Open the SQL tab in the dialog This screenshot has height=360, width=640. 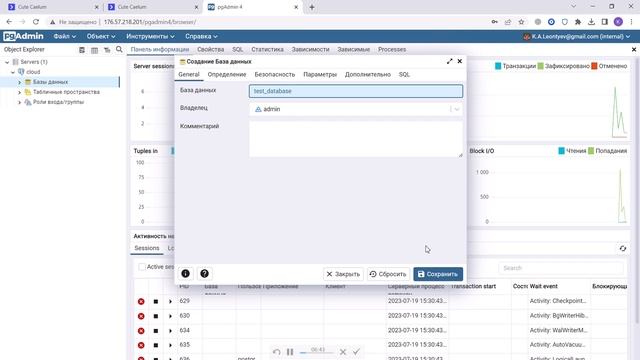[404, 74]
